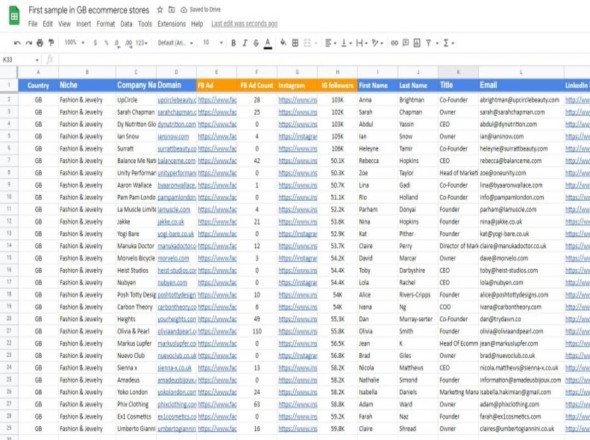590x440 pixels.
Task: Open the Tools menu
Action: [145, 24]
